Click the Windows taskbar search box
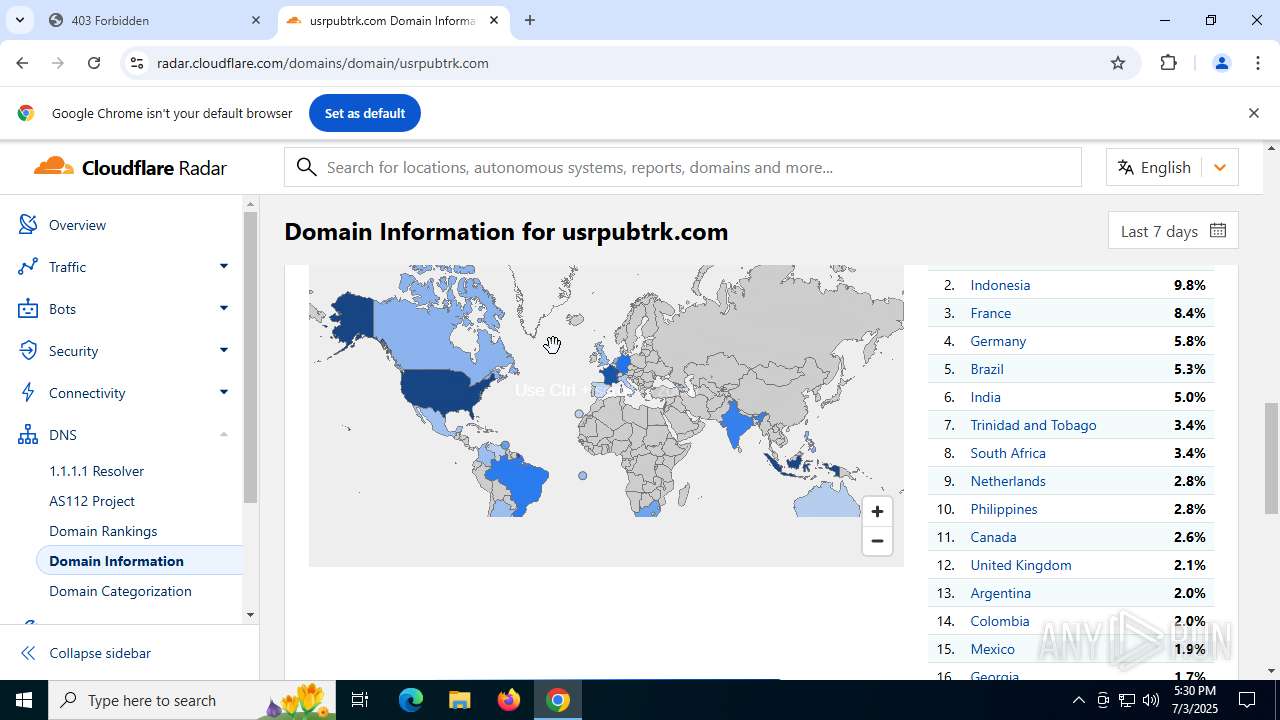This screenshot has height=720, width=1280. (x=193, y=700)
